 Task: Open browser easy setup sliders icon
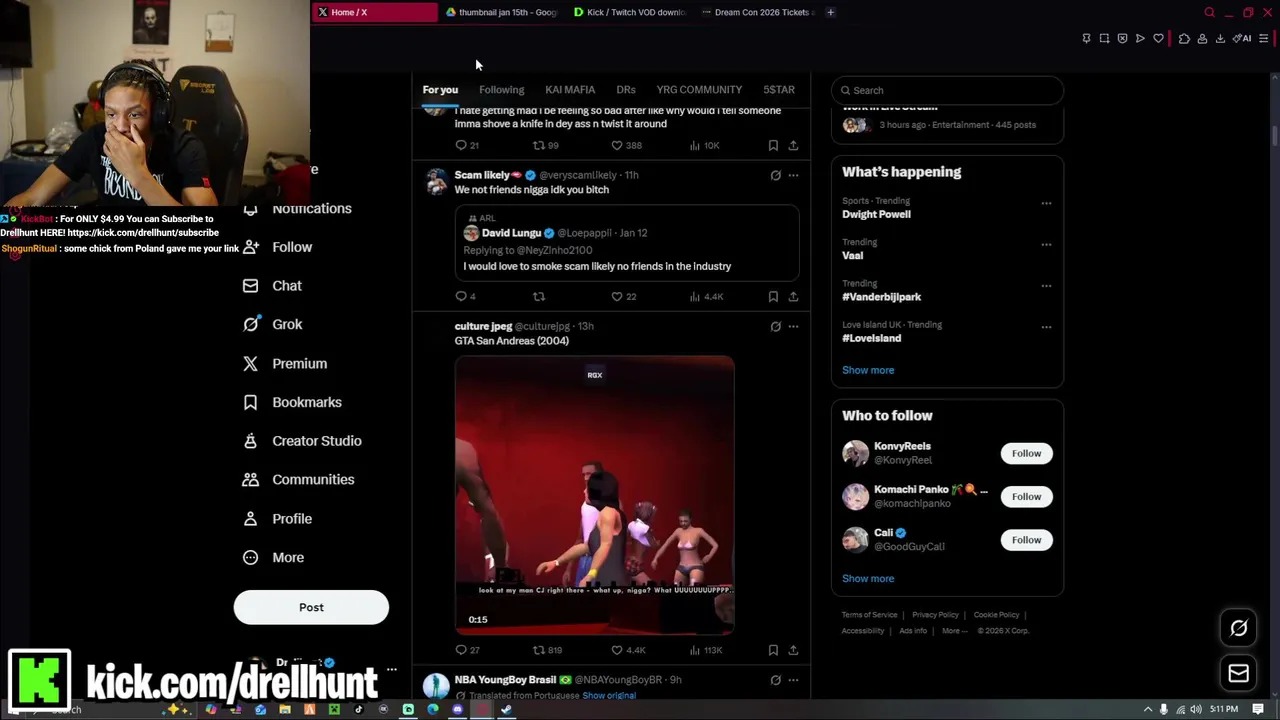coord(1264,39)
